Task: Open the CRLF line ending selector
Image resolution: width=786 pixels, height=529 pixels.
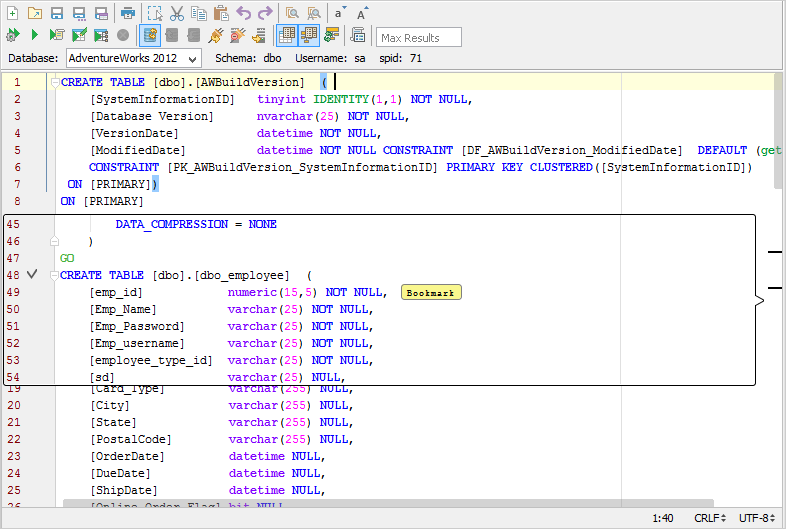Action: click(x=708, y=518)
